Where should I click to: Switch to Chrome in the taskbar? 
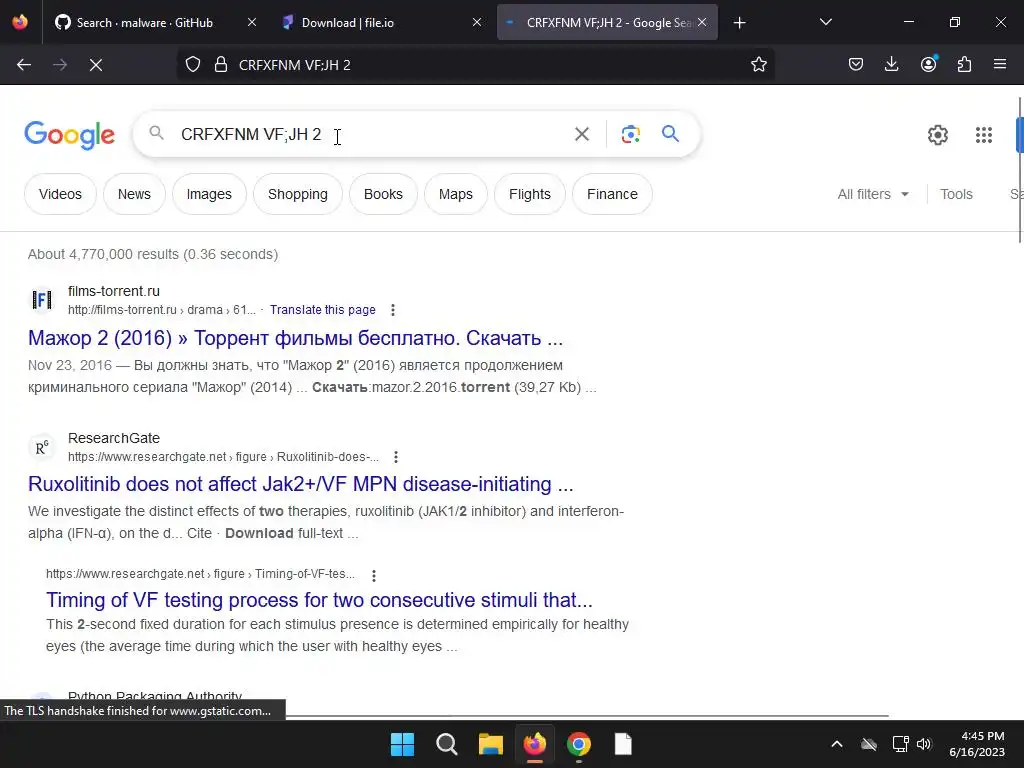[x=579, y=744]
